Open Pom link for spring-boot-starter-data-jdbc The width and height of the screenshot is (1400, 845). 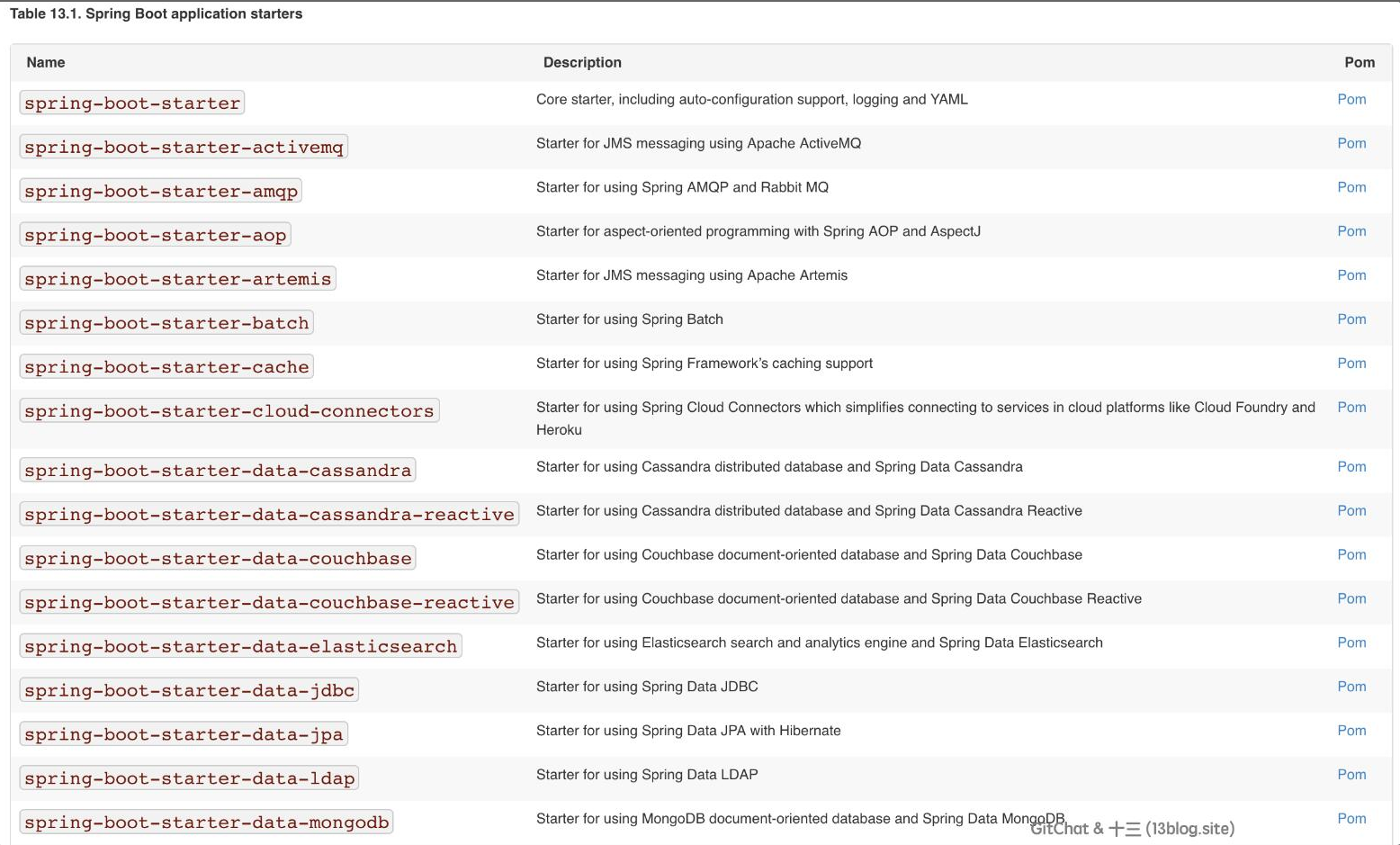1351,688
